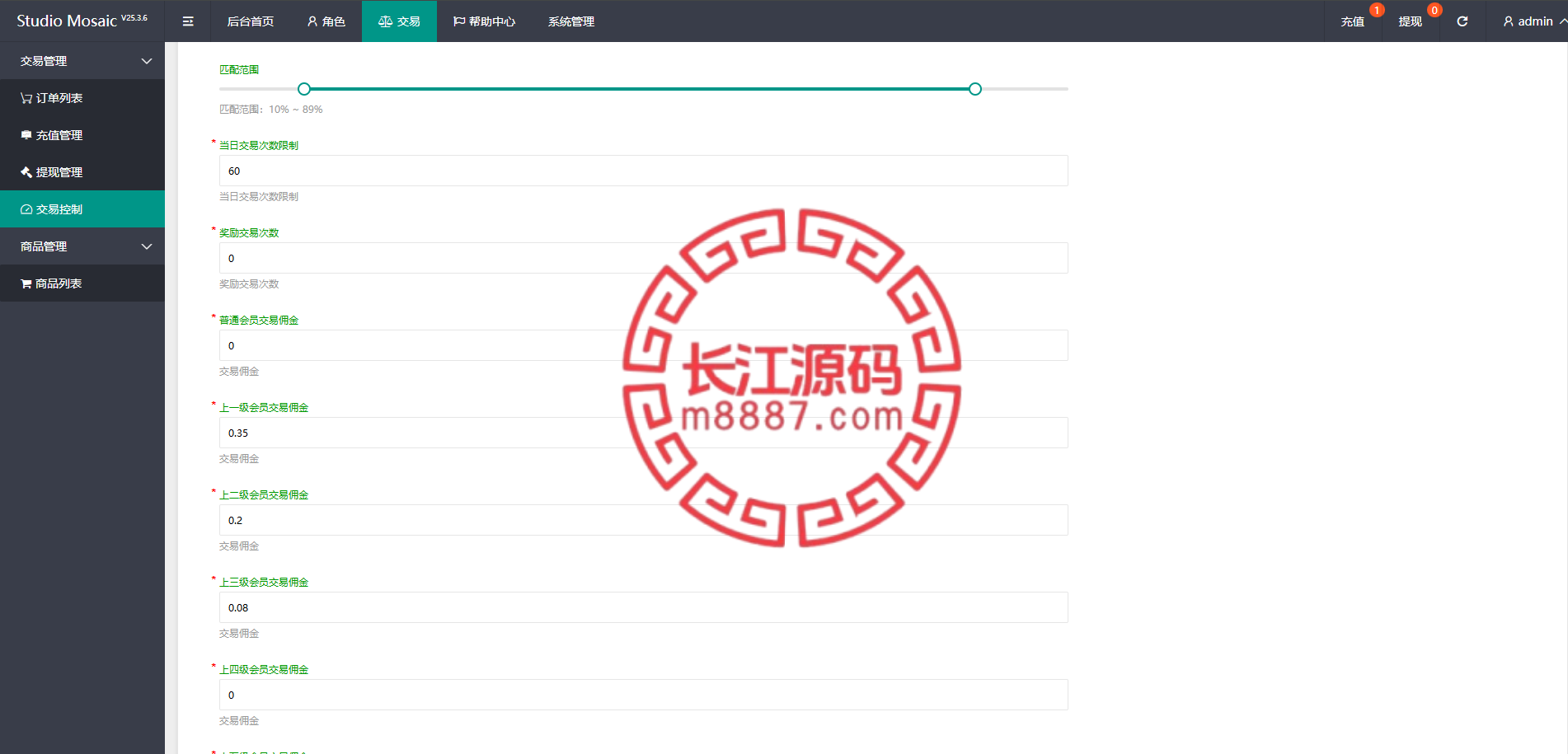Click the refresh icon in top bar
The width and height of the screenshot is (1568, 754).
[1462, 21]
